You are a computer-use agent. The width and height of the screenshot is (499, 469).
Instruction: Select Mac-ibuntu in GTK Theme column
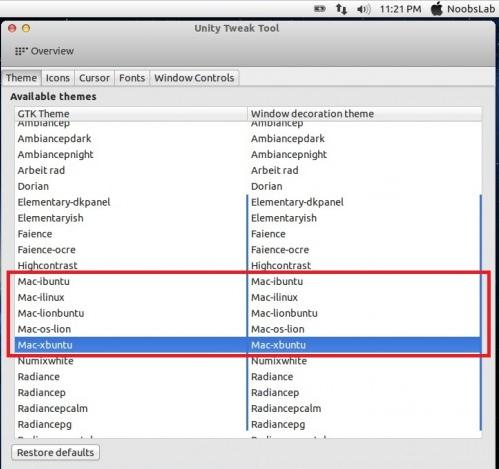coord(131,282)
